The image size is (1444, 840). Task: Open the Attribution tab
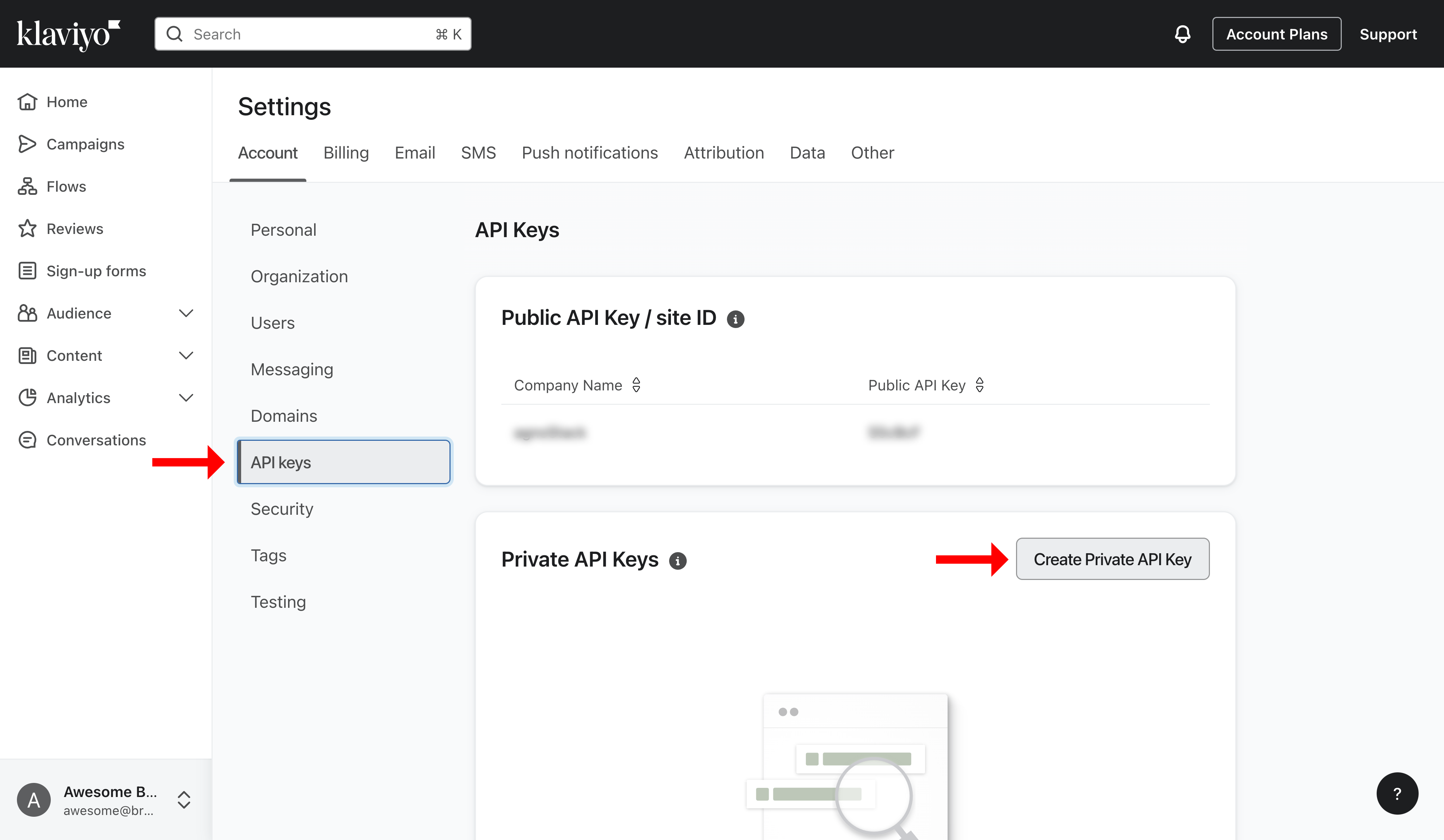tap(724, 153)
